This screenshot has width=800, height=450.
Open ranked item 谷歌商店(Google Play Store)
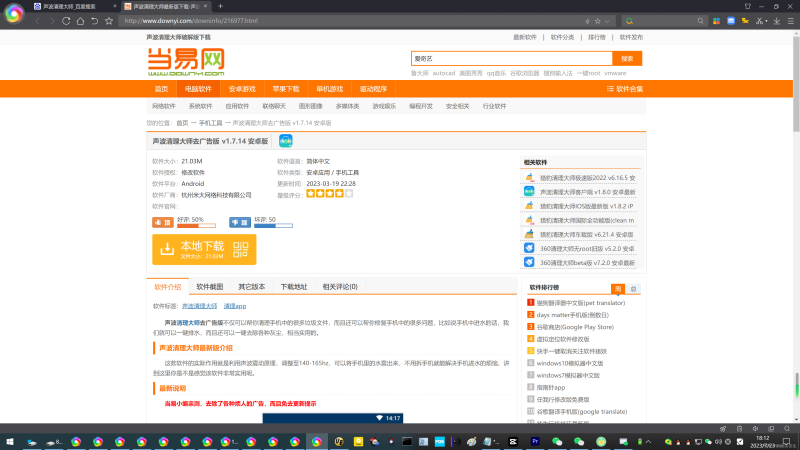575,327
